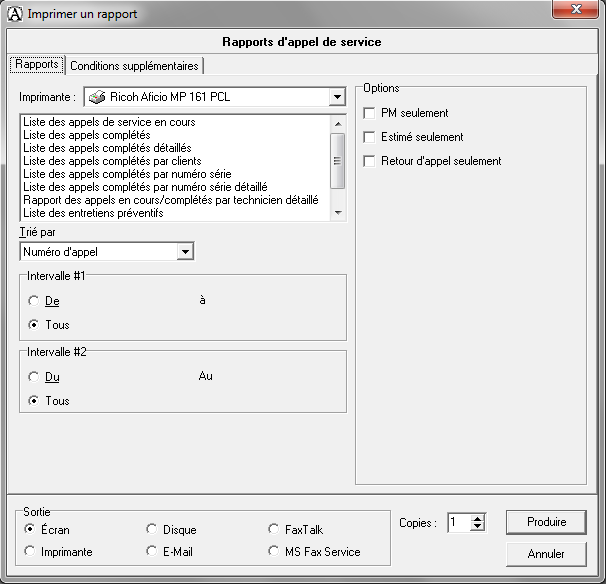Click the Annuler button

pos(546,554)
